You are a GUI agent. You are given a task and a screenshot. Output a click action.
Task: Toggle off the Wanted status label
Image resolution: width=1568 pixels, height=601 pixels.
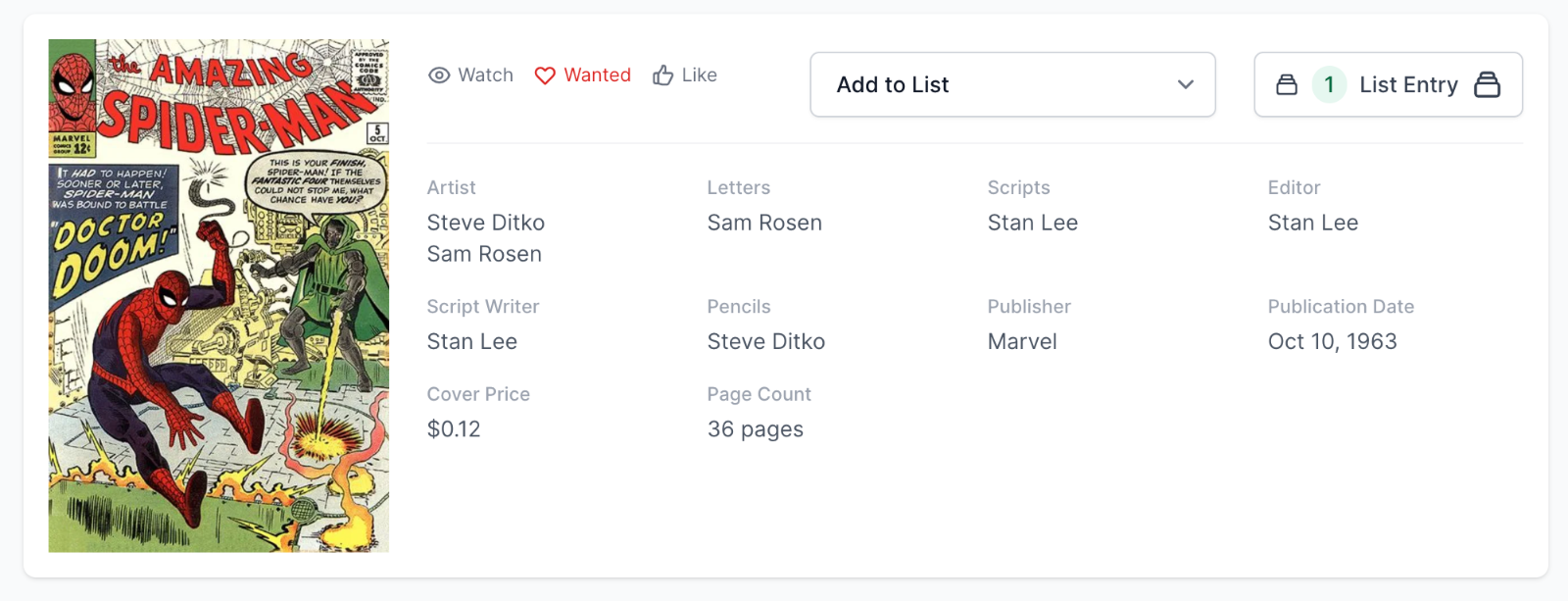[x=597, y=75]
